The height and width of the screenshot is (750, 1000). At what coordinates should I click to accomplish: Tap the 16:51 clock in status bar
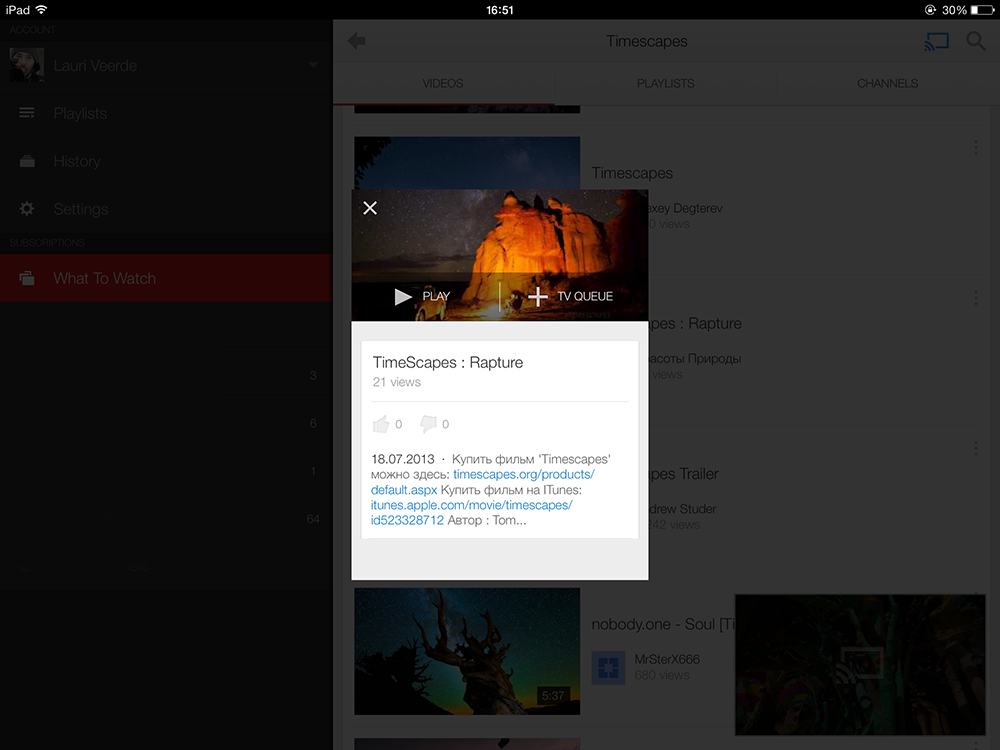pos(499,10)
